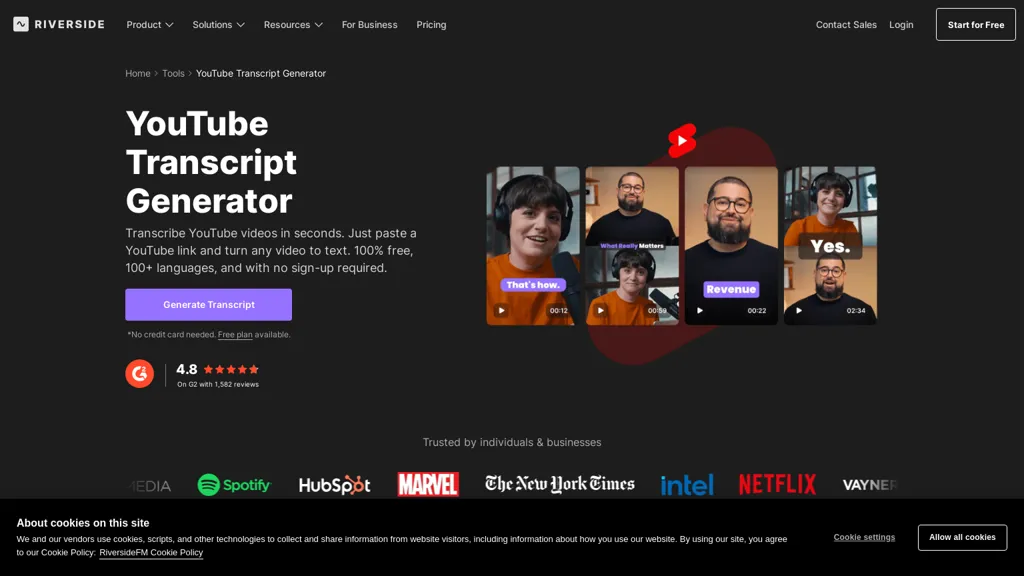Click the Intel logo
This screenshot has width=1024, height=576.
(688, 484)
